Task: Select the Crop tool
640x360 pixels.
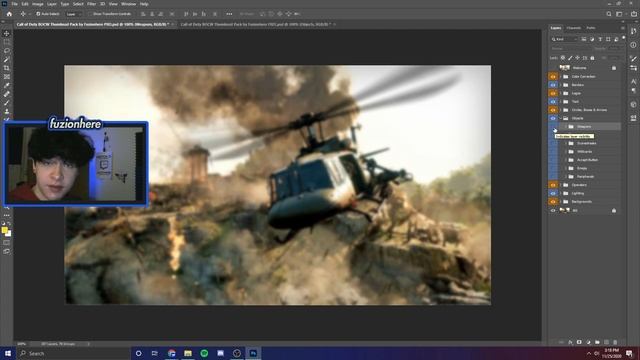Action: tap(7, 68)
